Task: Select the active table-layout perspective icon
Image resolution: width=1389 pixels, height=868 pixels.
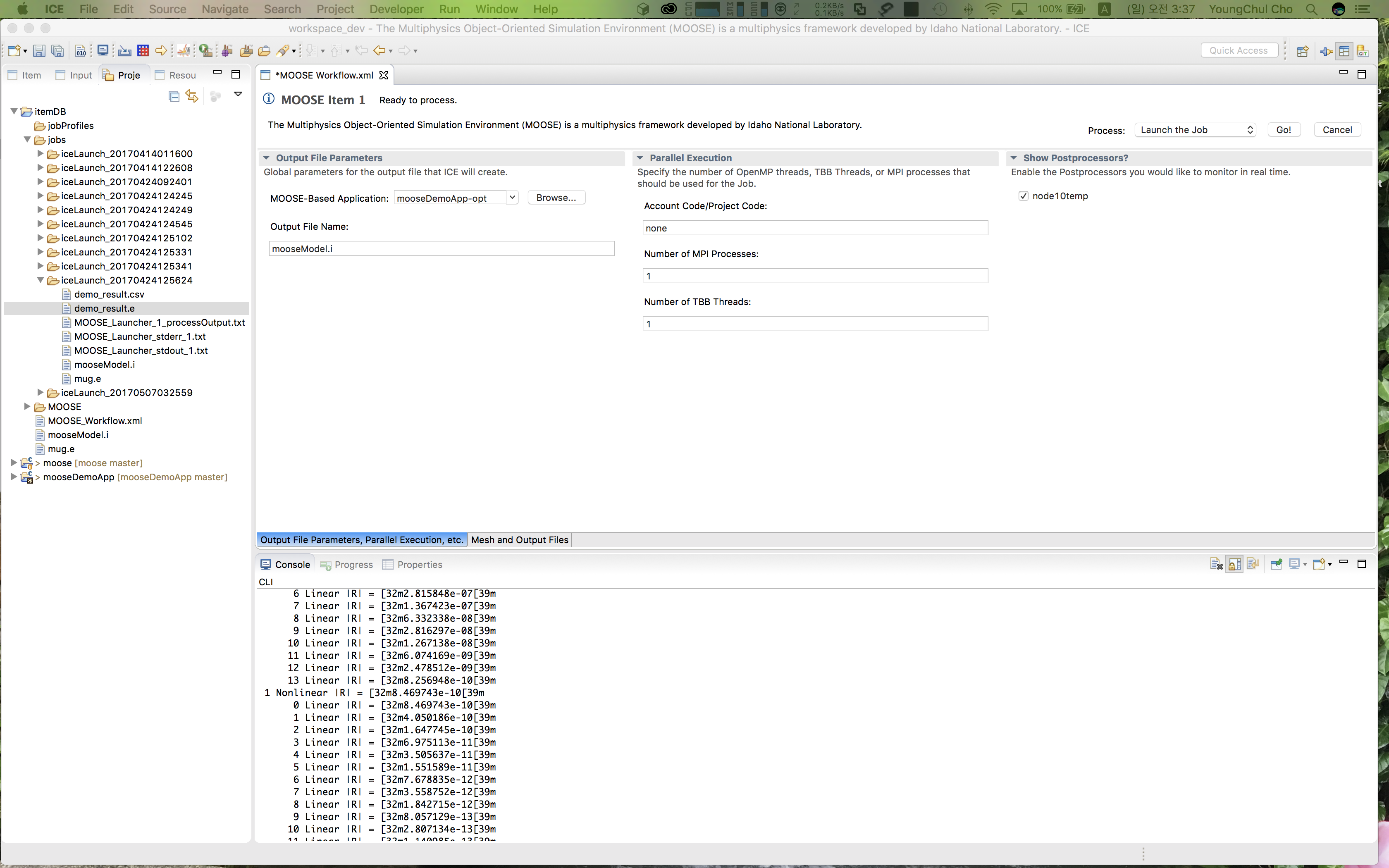Action: [x=1344, y=51]
